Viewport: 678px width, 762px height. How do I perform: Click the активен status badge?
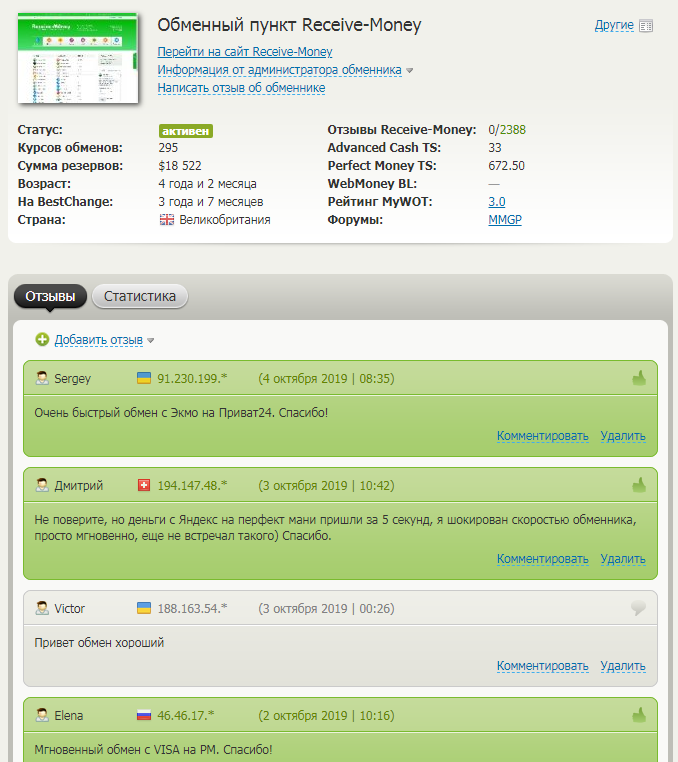point(186,131)
